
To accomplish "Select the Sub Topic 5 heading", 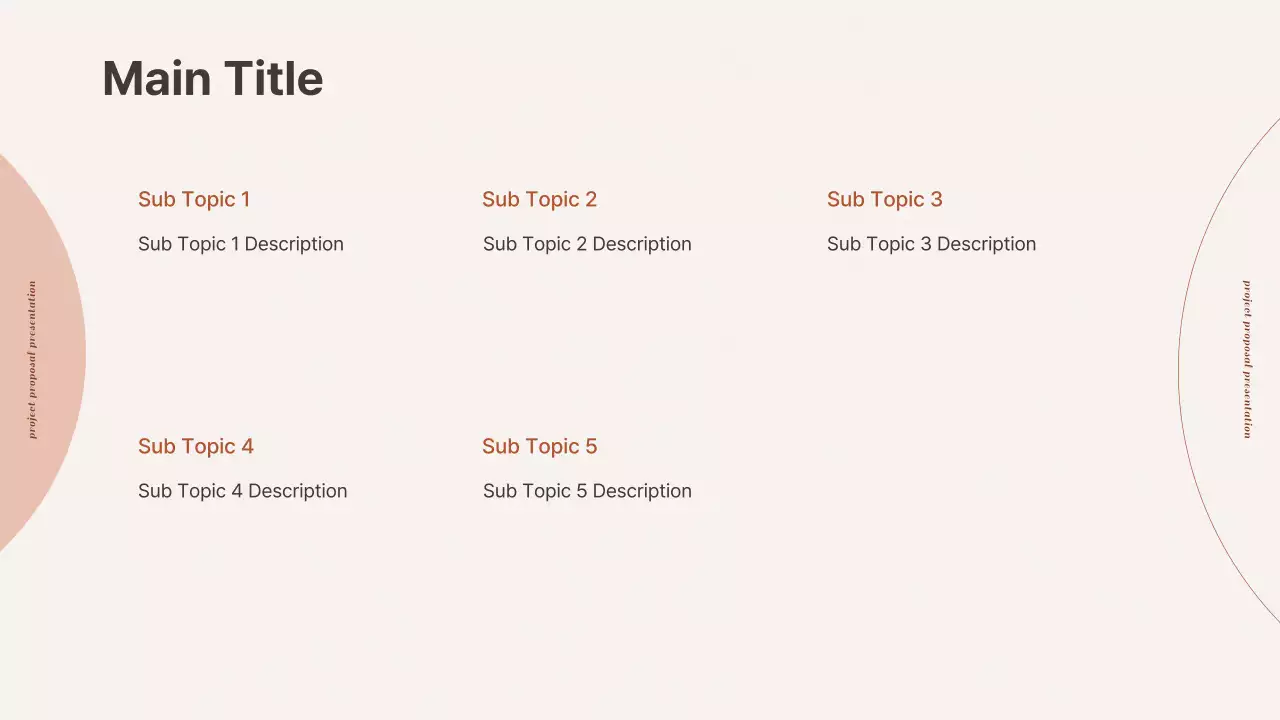I will coord(539,446).
